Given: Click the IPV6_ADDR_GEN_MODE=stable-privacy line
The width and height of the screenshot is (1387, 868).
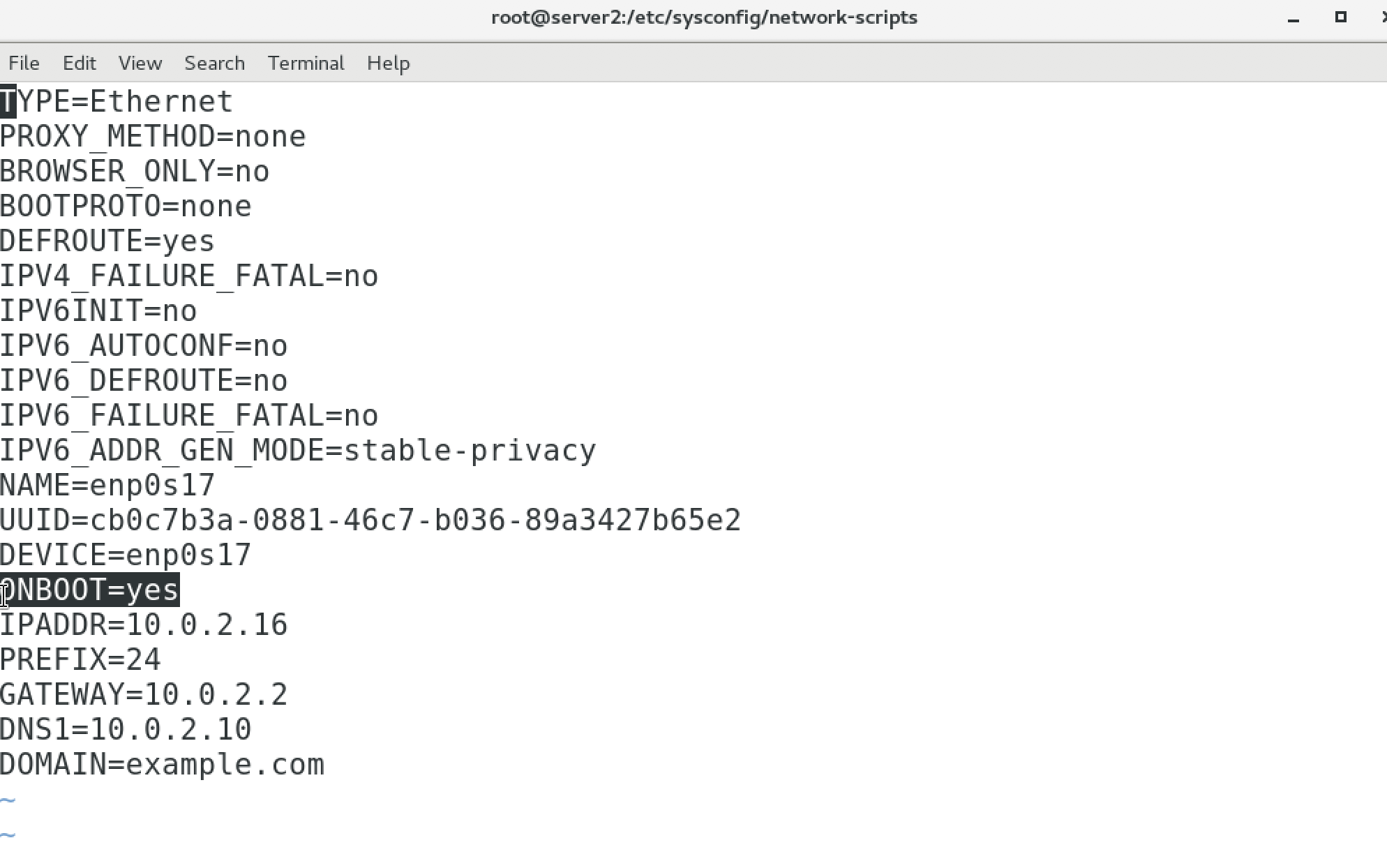Looking at the screenshot, I should (x=298, y=451).
